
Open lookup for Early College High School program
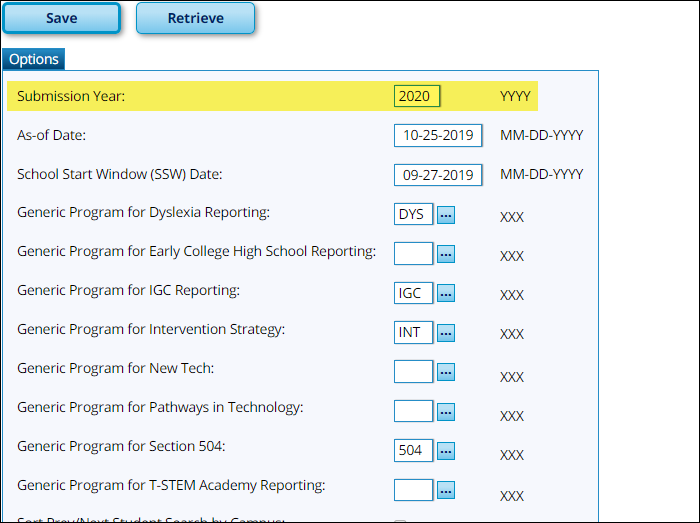click(446, 254)
